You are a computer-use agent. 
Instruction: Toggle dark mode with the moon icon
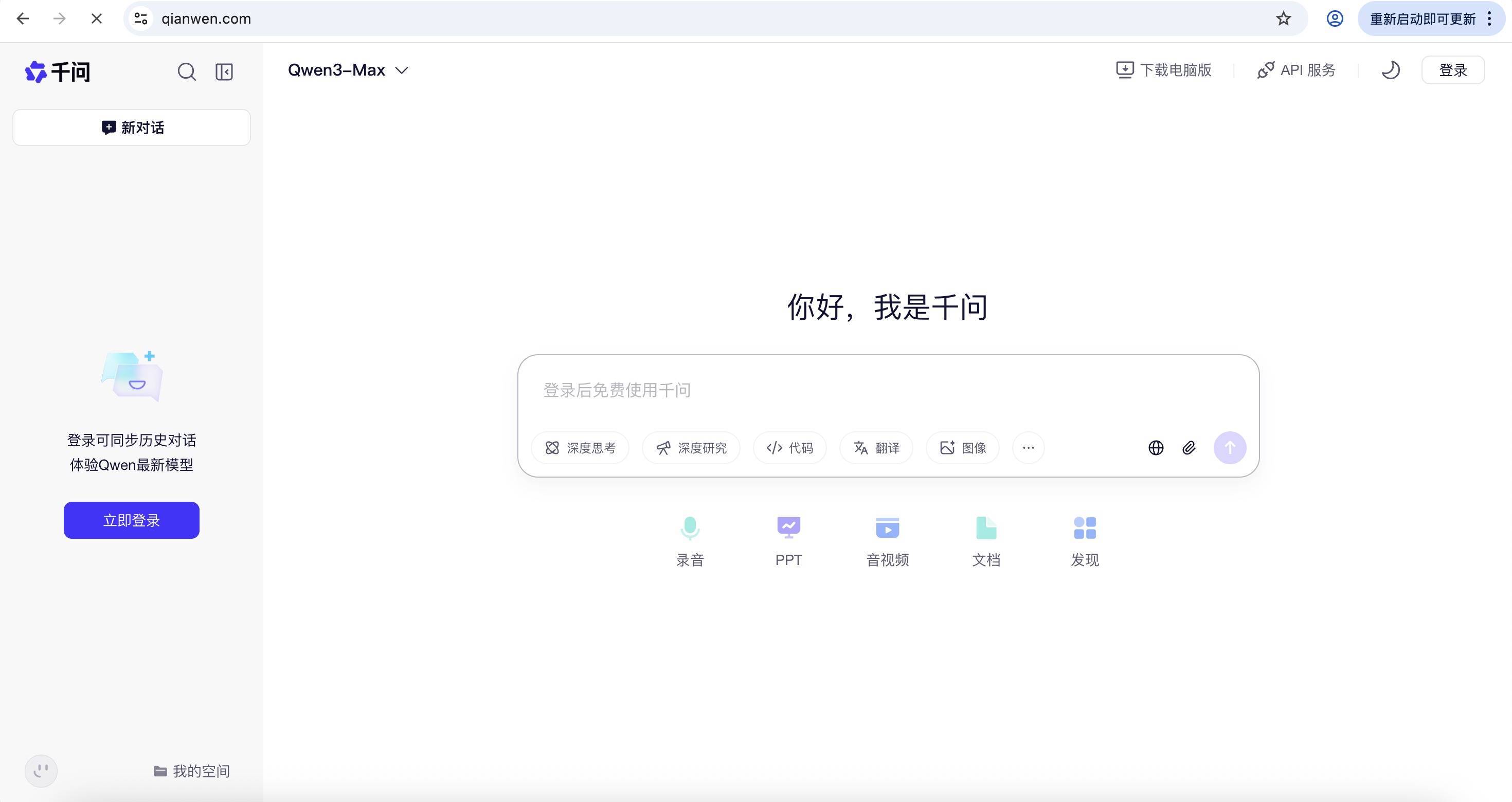pyautogui.click(x=1391, y=70)
